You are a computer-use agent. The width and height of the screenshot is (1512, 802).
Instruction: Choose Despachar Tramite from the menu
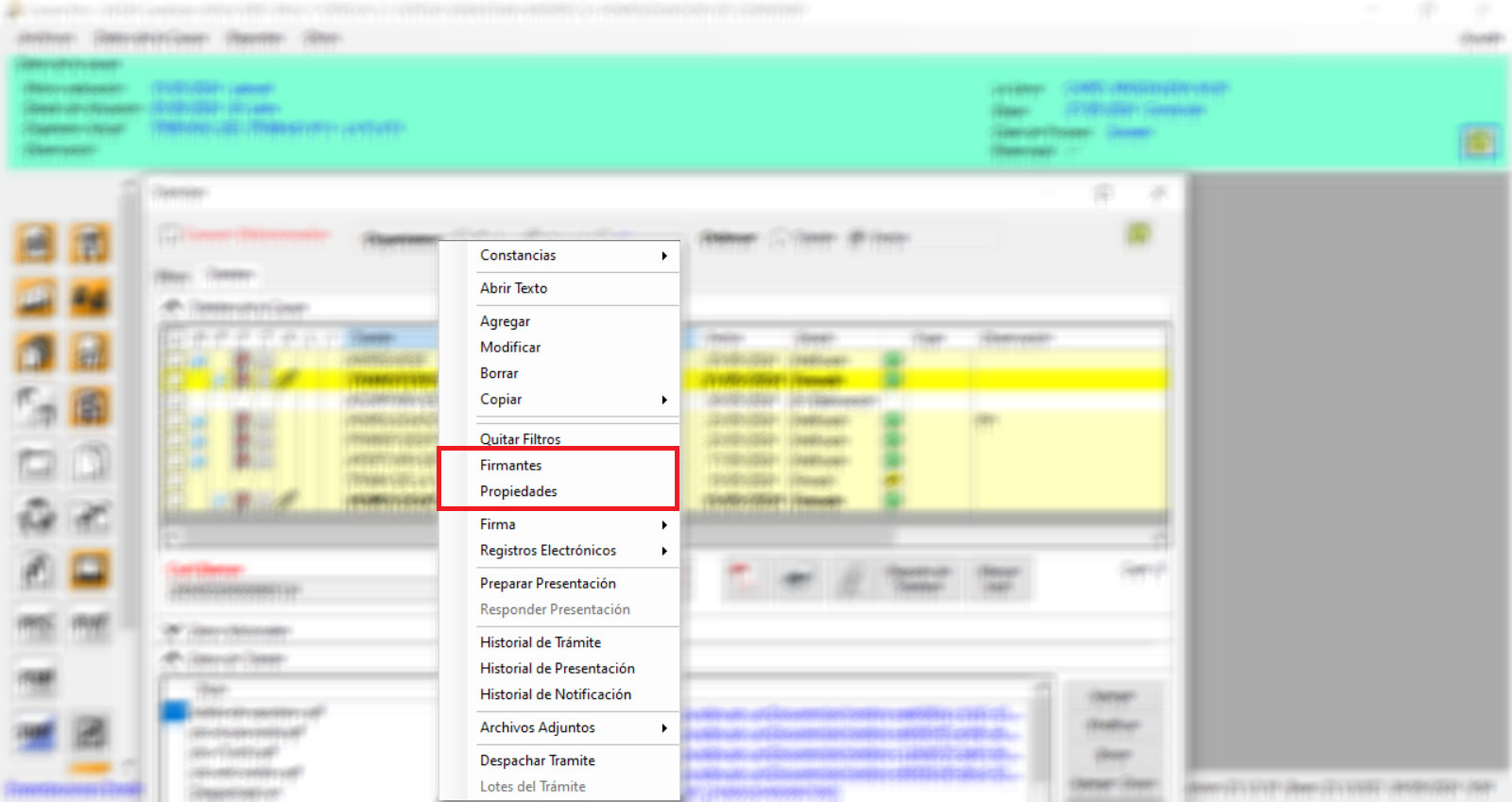click(x=538, y=761)
